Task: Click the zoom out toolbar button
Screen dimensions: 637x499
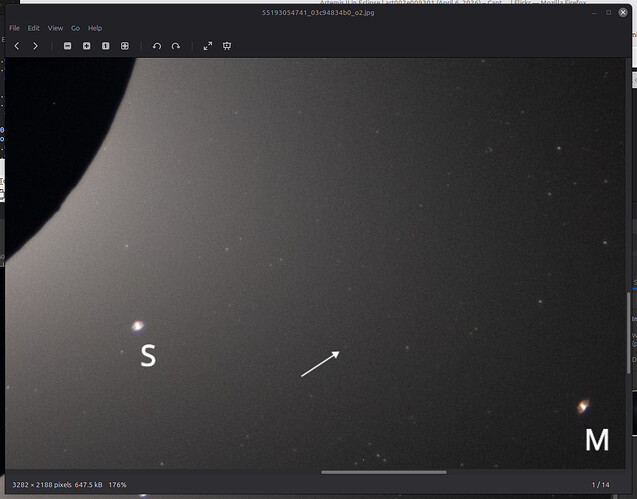Action: 68,46
